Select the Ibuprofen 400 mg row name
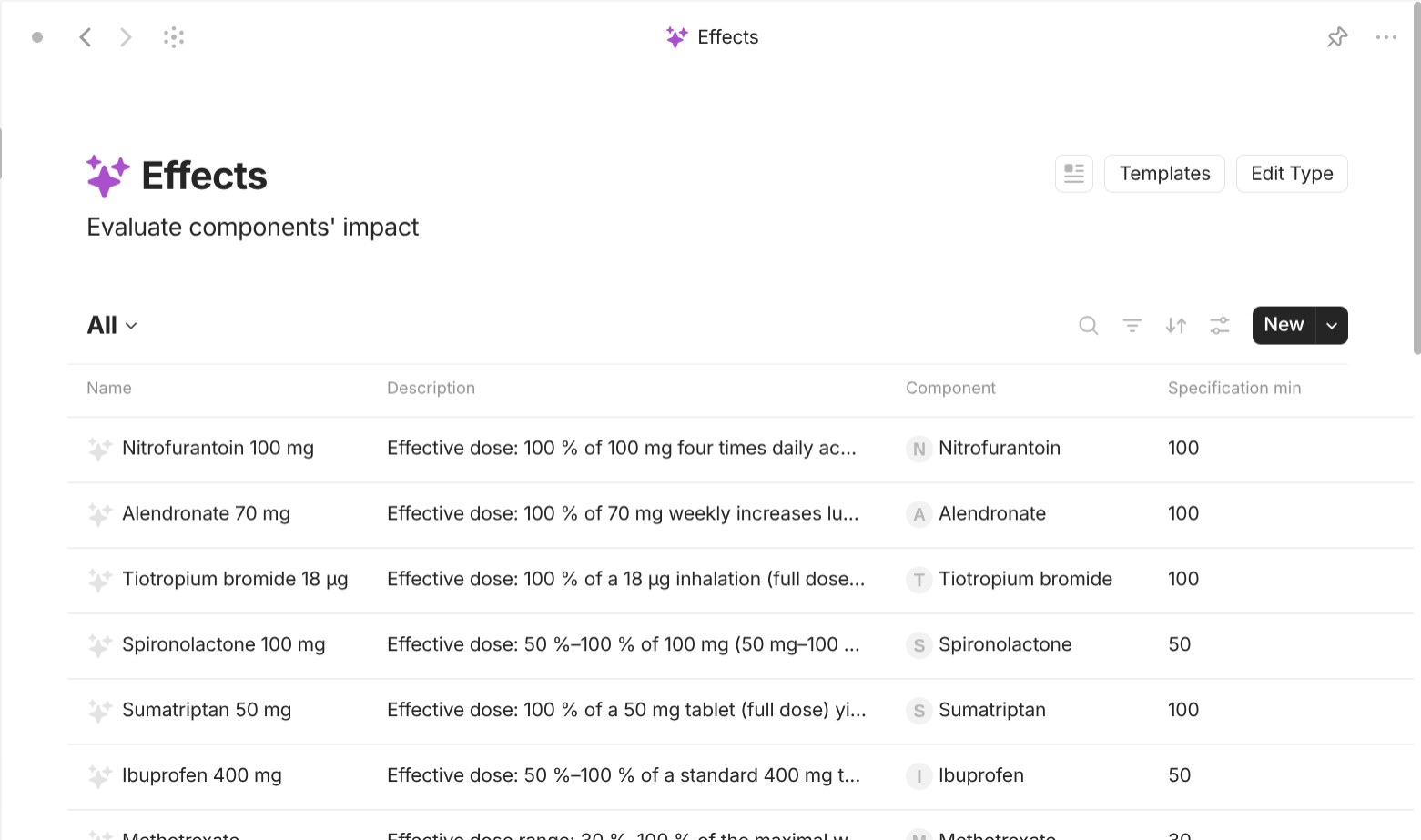Viewport: 1421px width, 840px height. coord(202,775)
